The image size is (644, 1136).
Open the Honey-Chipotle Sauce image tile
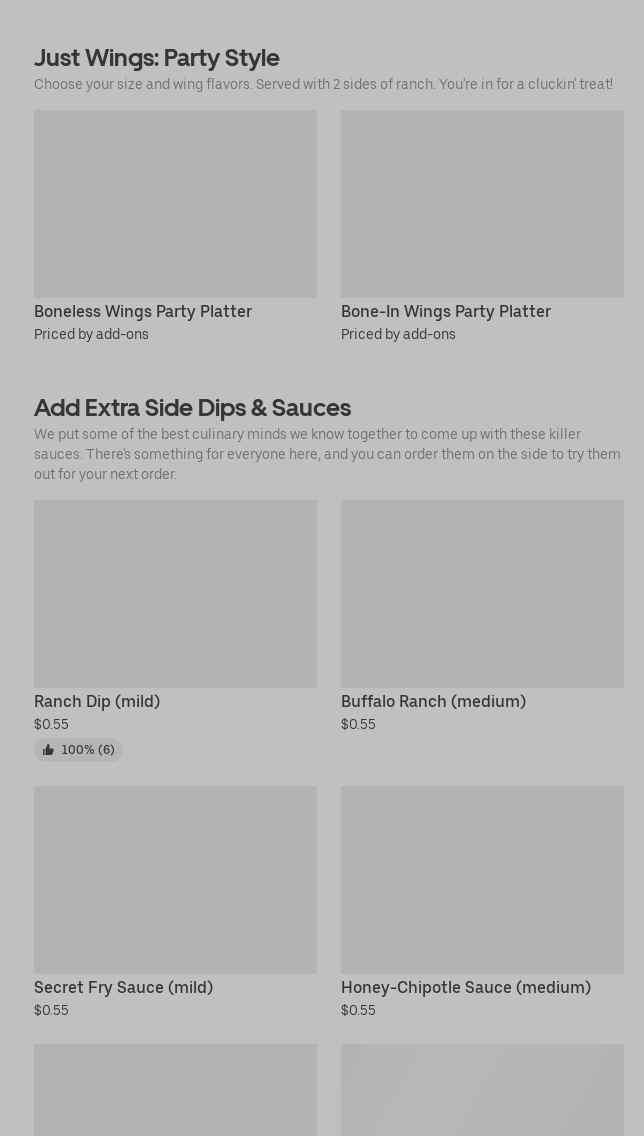click(x=482, y=880)
